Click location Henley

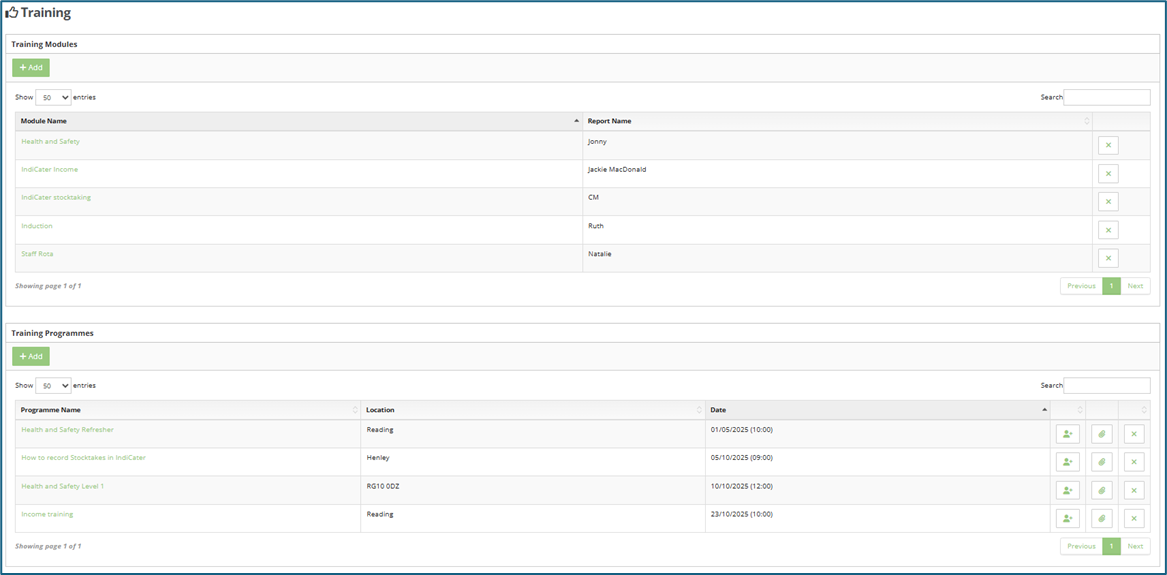pos(378,458)
